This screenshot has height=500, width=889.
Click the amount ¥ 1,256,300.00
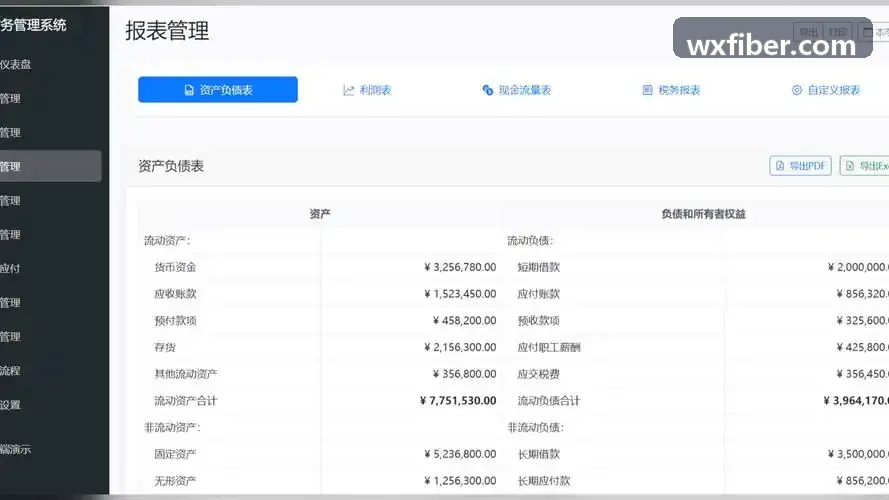(x=460, y=480)
